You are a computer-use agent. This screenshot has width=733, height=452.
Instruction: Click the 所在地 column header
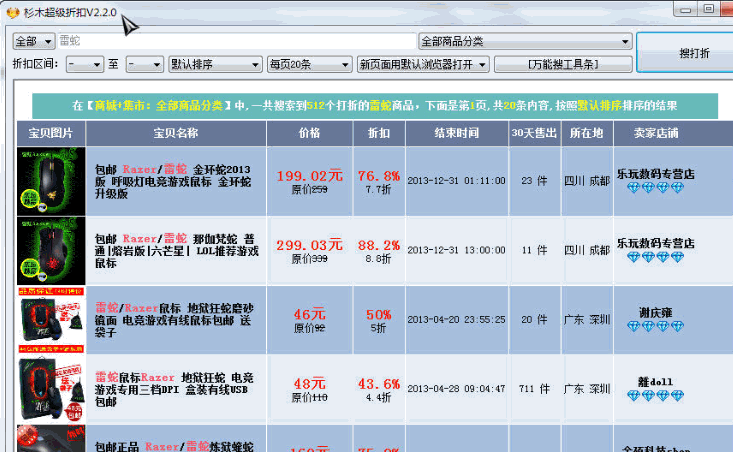[587, 133]
